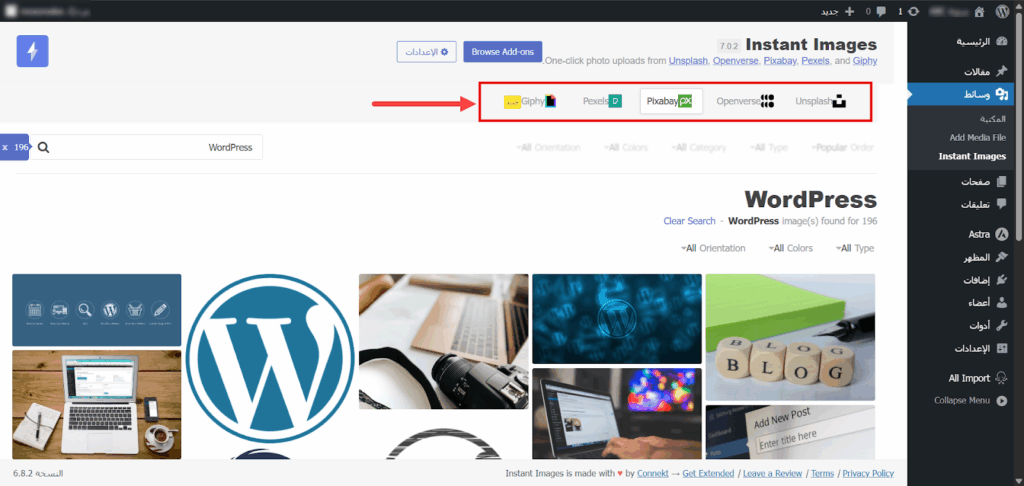
Task: Click the Instant Images lightning bolt logo
Action: (33, 51)
